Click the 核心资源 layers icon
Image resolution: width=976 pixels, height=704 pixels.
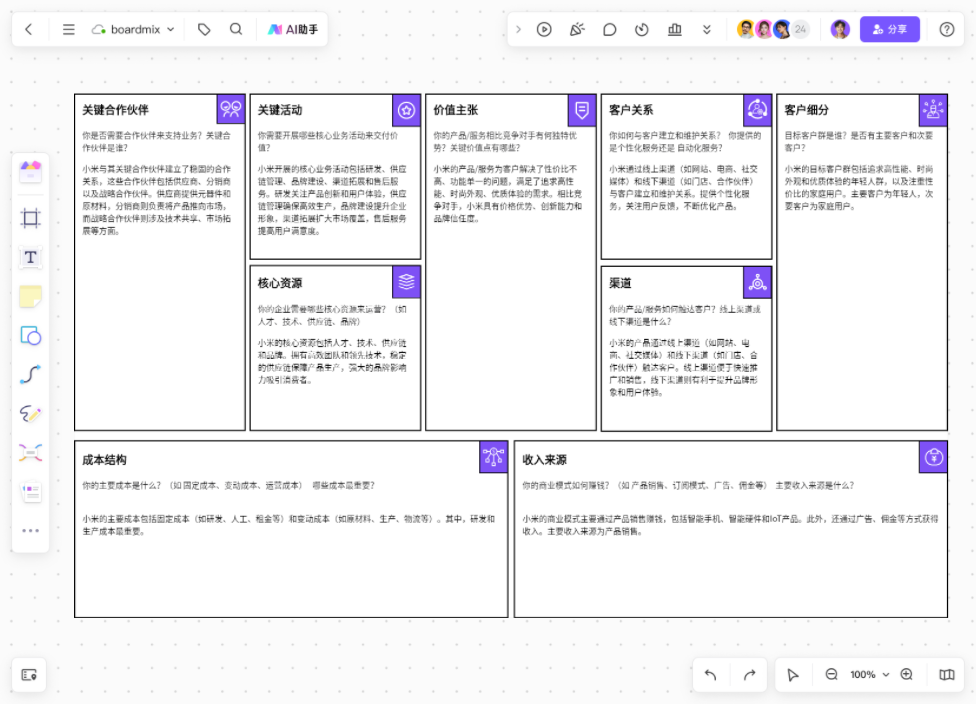point(406,282)
